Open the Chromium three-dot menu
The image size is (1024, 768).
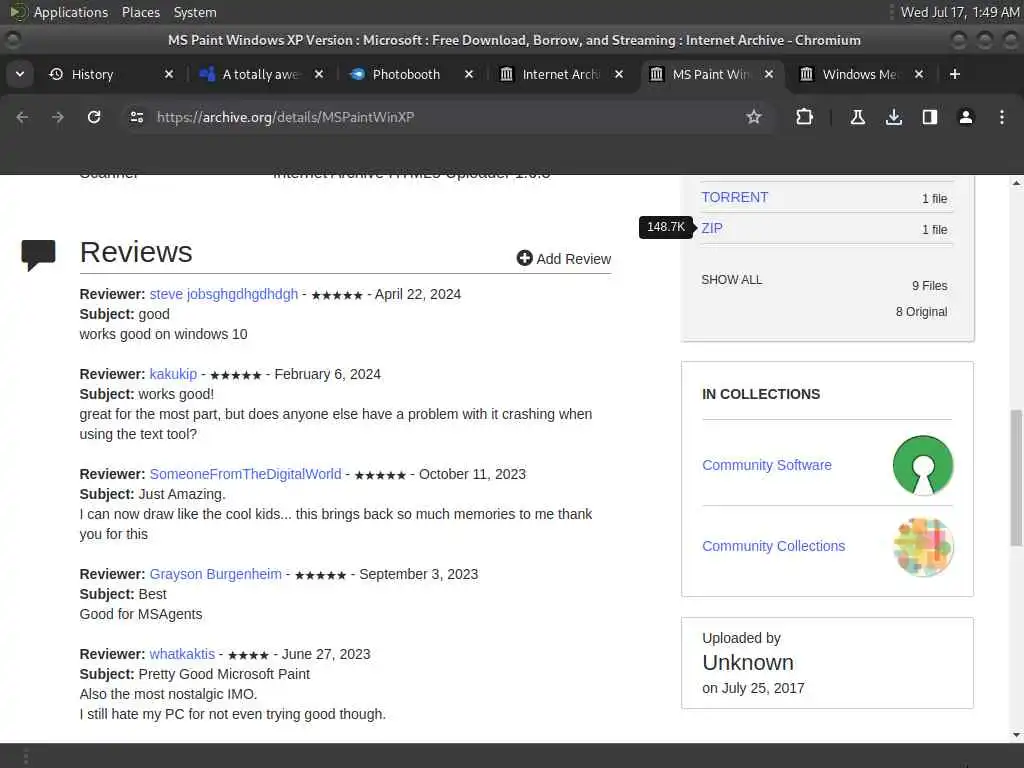click(1002, 117)
